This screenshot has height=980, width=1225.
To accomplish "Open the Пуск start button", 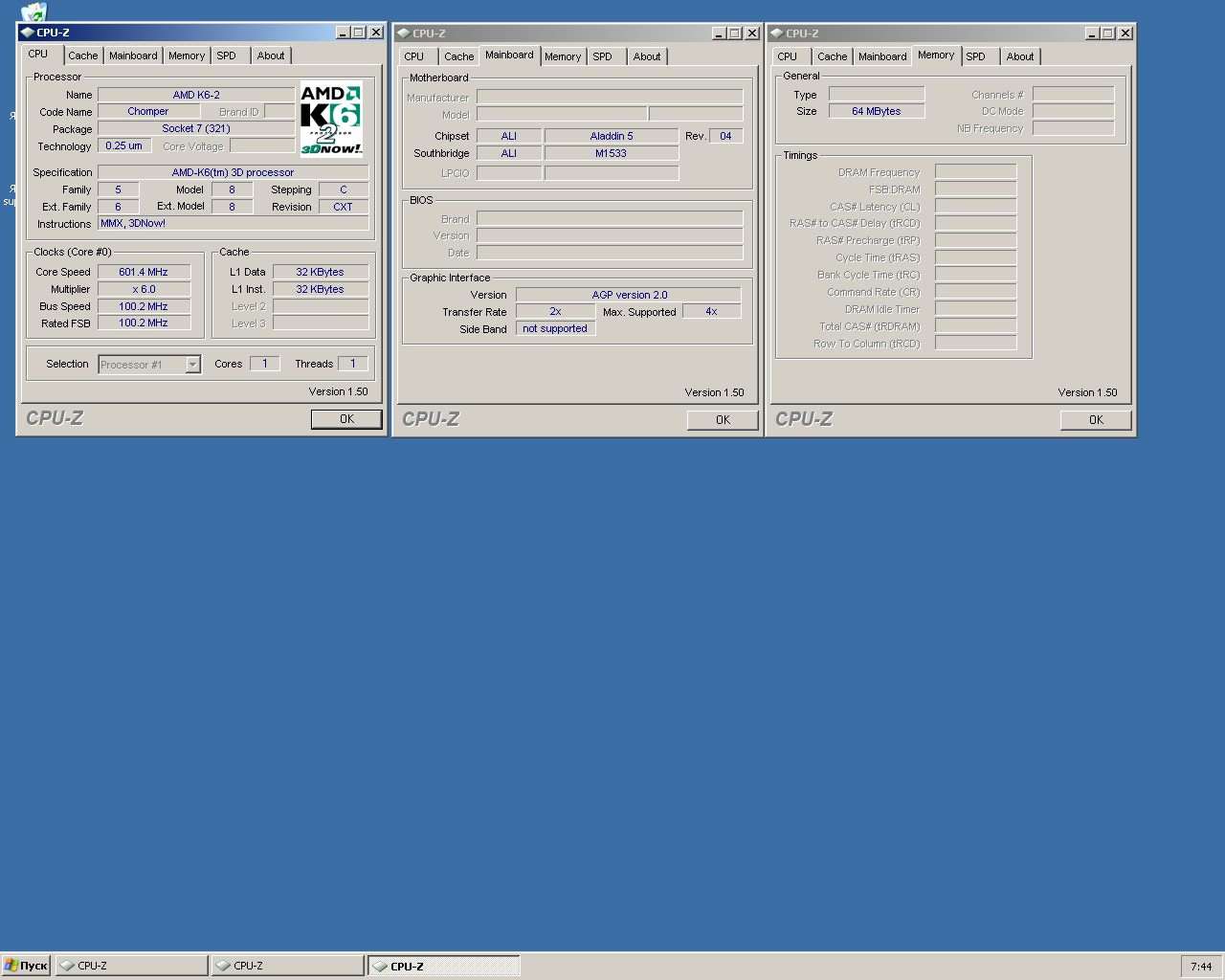I will [26, 966].
